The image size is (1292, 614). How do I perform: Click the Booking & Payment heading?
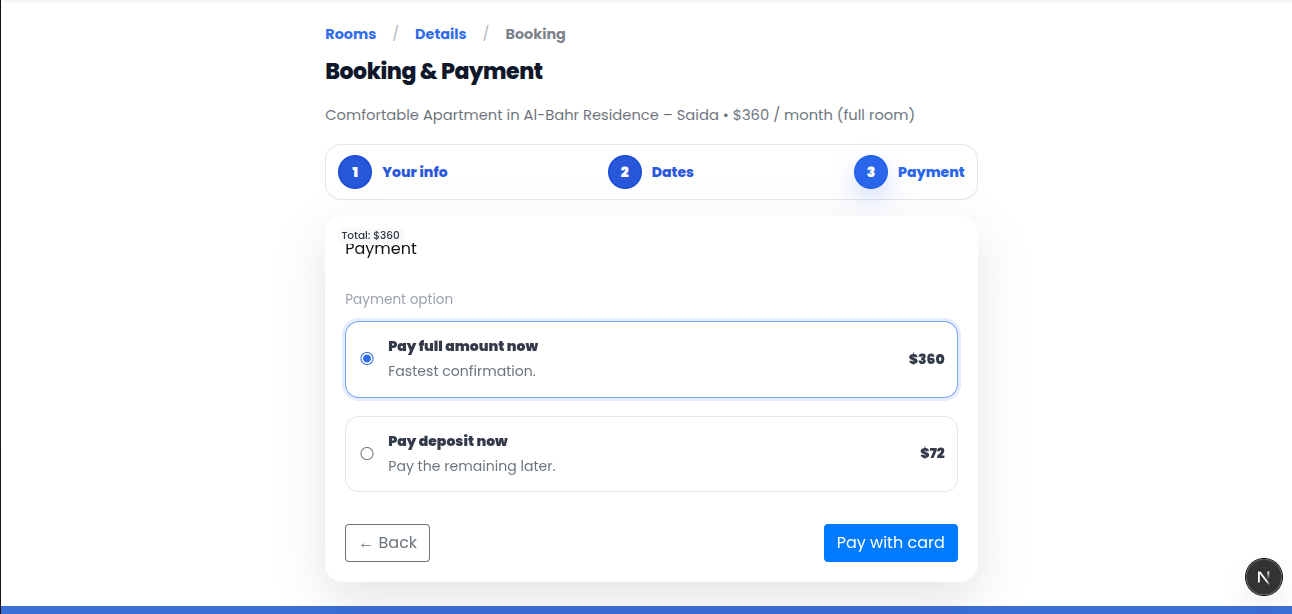434,71
